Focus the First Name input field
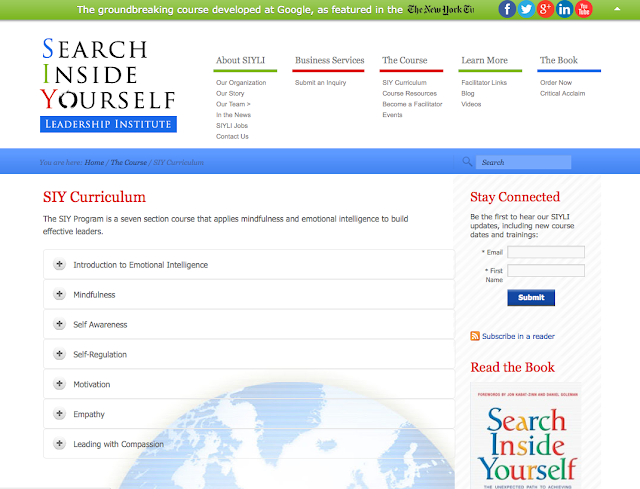Viewport: 640px width, 489px height. click(x=546, y=271)
